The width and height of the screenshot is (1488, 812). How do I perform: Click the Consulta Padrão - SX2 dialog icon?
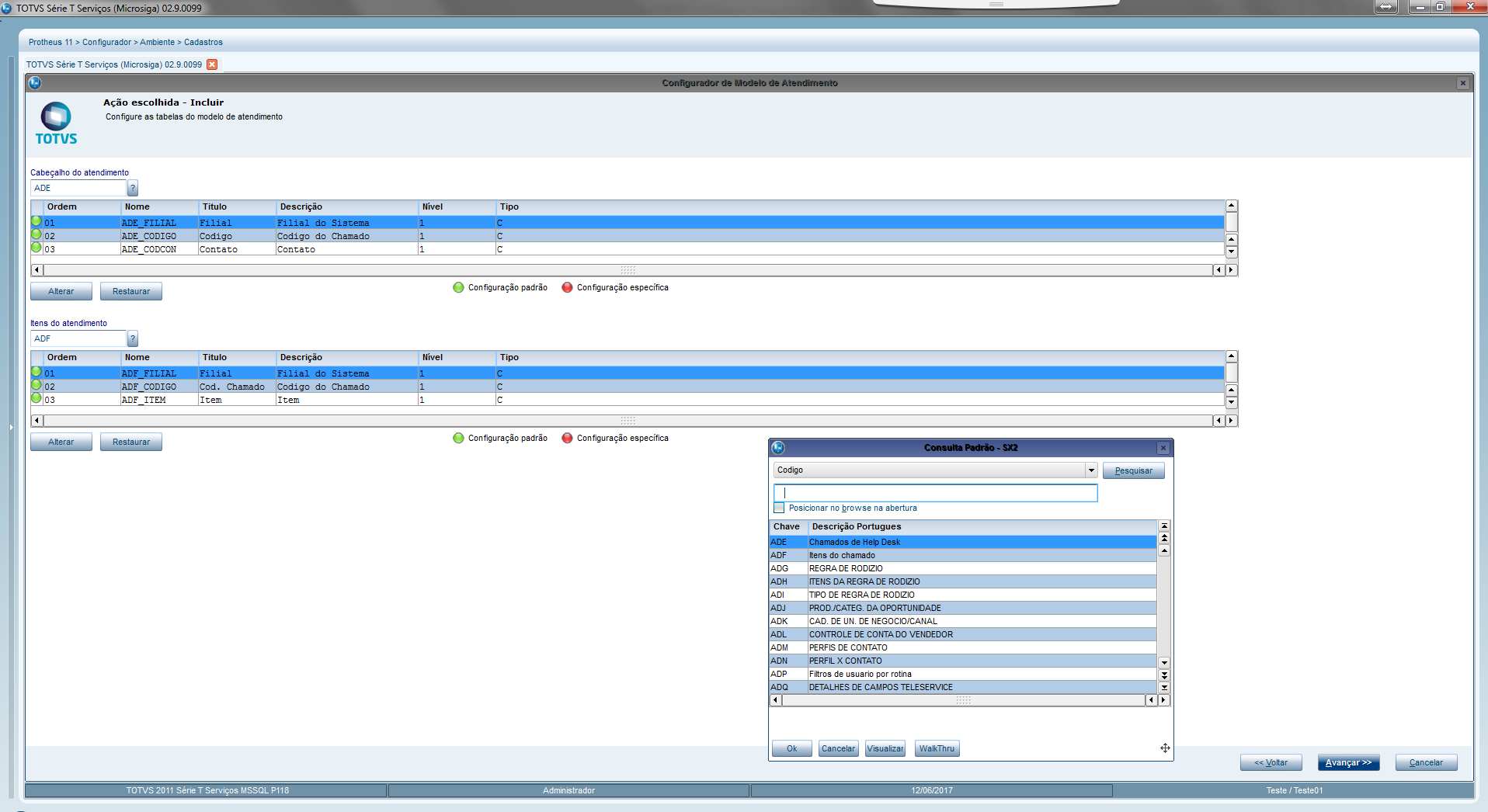pyautogui.click(x=778, y=448)
